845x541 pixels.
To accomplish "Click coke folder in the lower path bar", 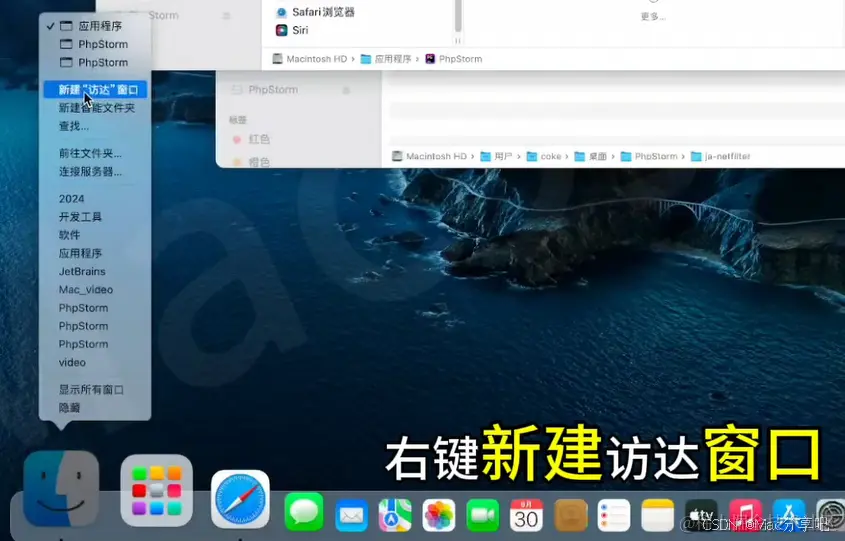I will (x=544, y=156).
